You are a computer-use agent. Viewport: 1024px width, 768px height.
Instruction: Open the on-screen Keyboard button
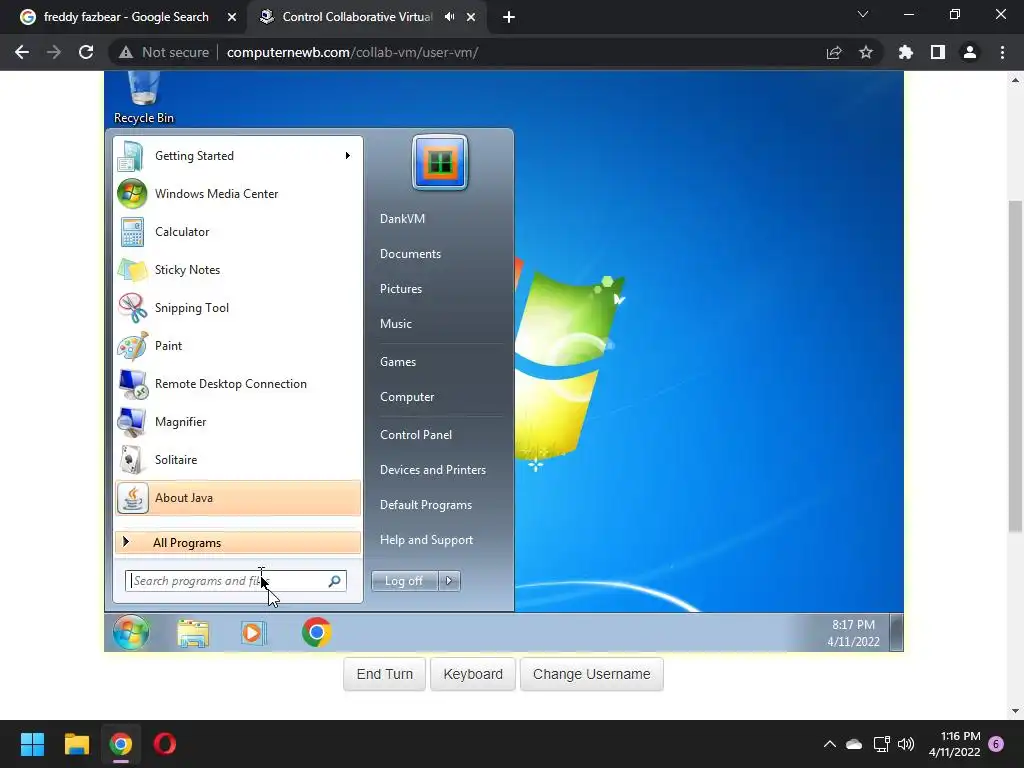[x=473, y=674]
